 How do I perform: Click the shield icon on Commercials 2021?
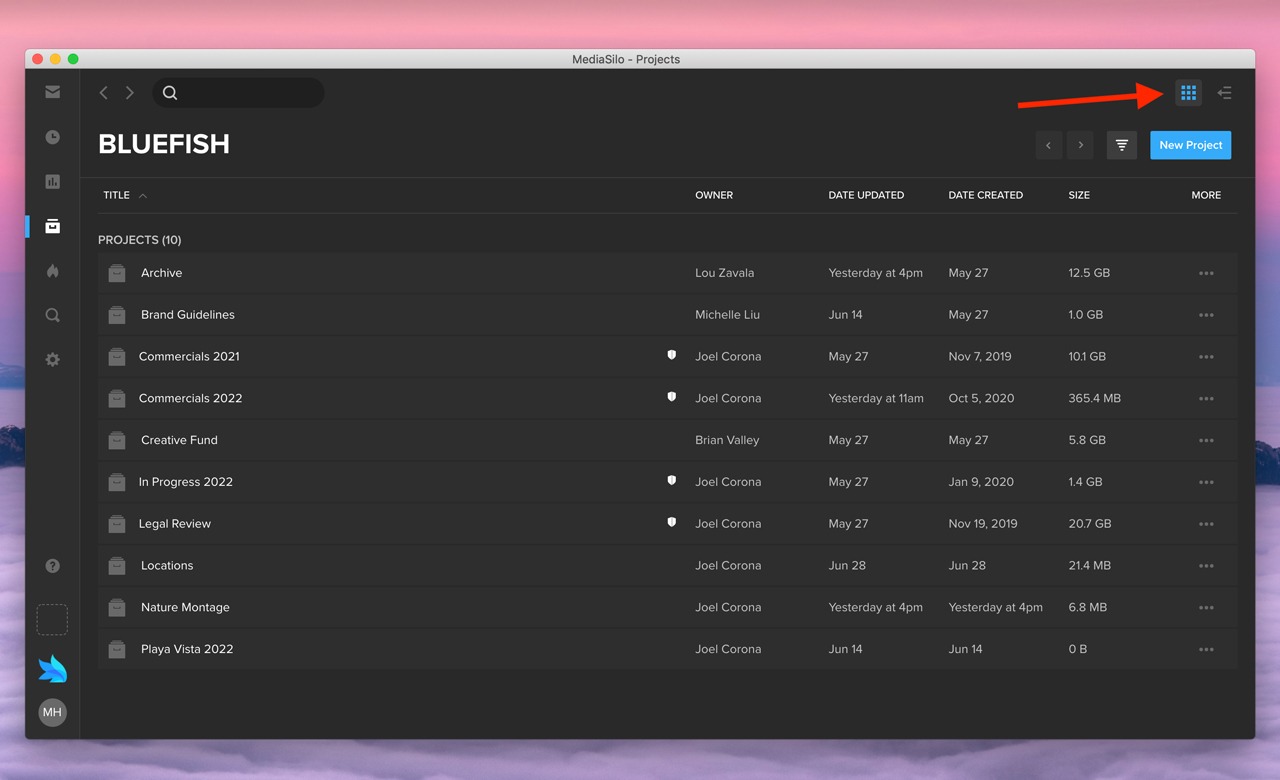click(x=672, y=355)
